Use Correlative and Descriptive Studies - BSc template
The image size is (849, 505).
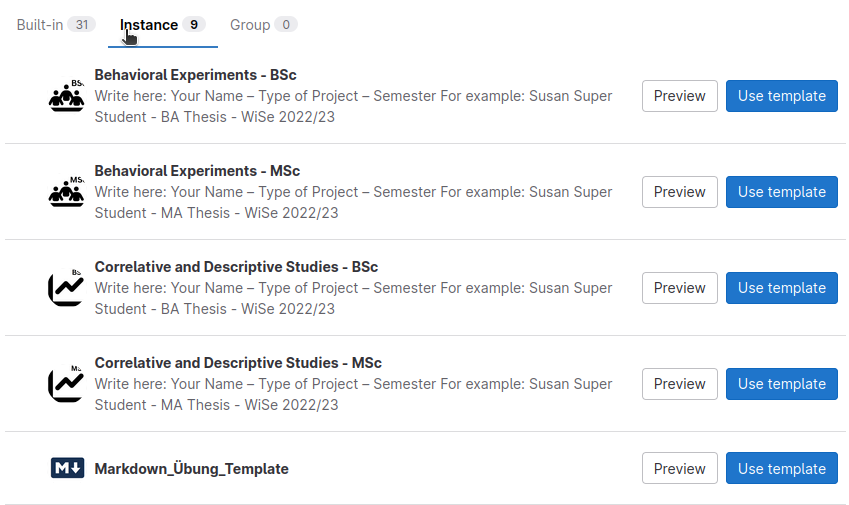click(x=781, y=288)
